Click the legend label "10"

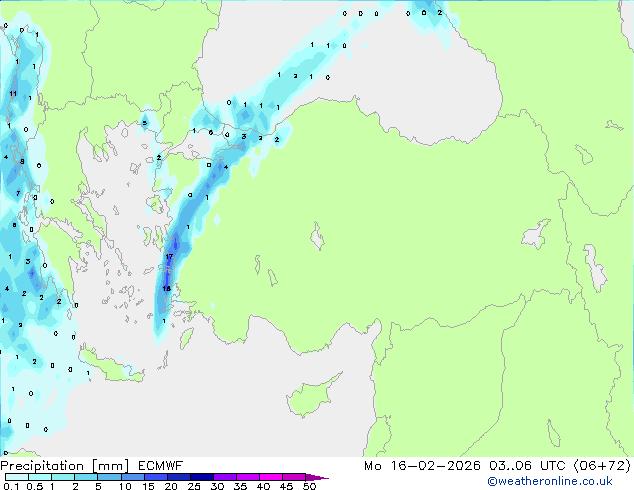[125, 486]
